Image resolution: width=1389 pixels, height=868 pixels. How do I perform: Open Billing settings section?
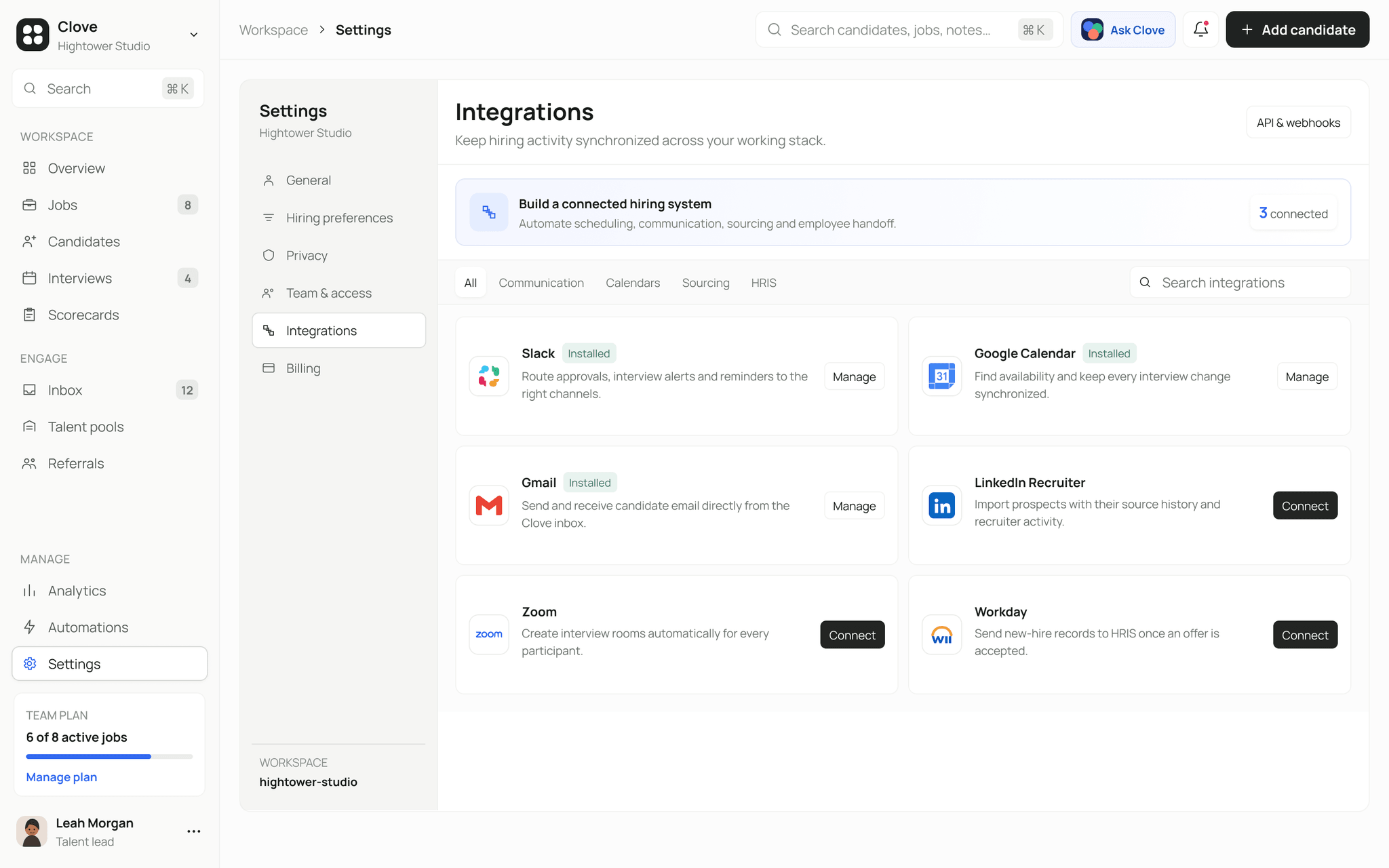(338, 368)
